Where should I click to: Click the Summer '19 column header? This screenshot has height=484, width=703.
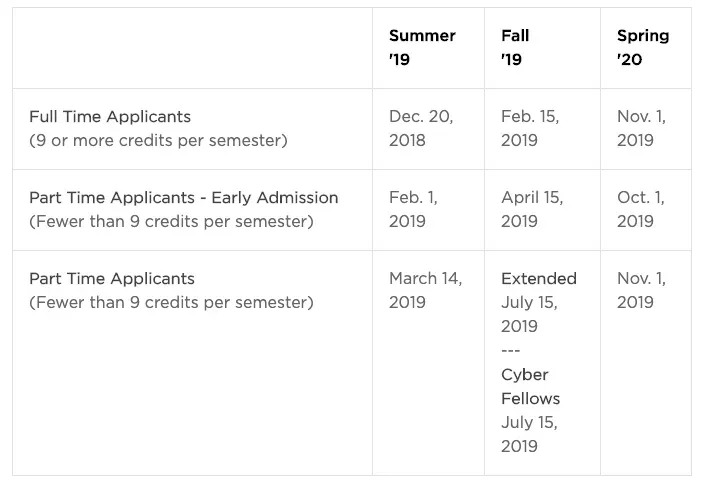pyautogui.click(x=422, y=47)
